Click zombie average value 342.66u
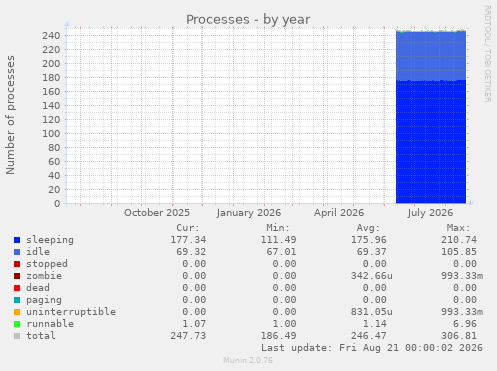 372,276
